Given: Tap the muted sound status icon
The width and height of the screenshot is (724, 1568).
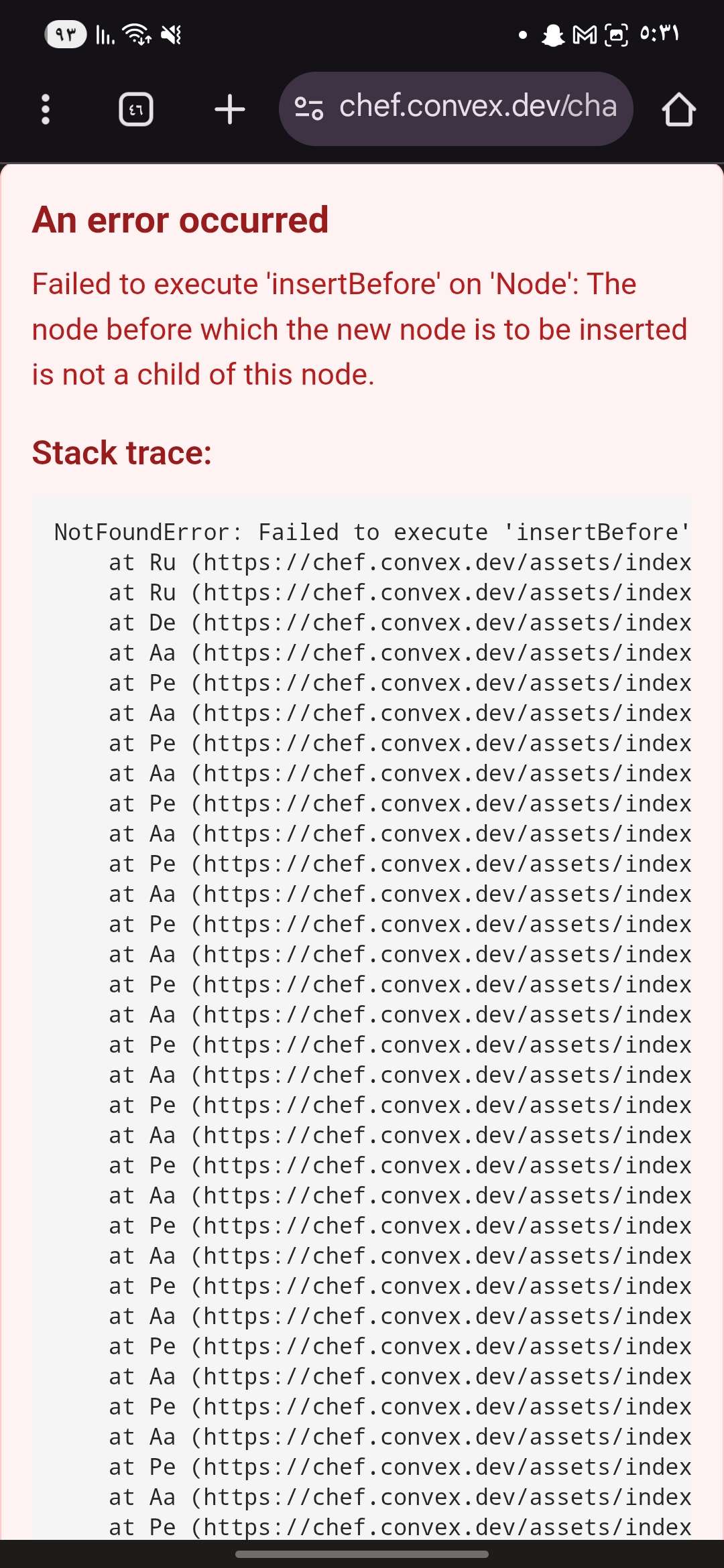Looking at the screenshot, I should (x=172, y=34).
